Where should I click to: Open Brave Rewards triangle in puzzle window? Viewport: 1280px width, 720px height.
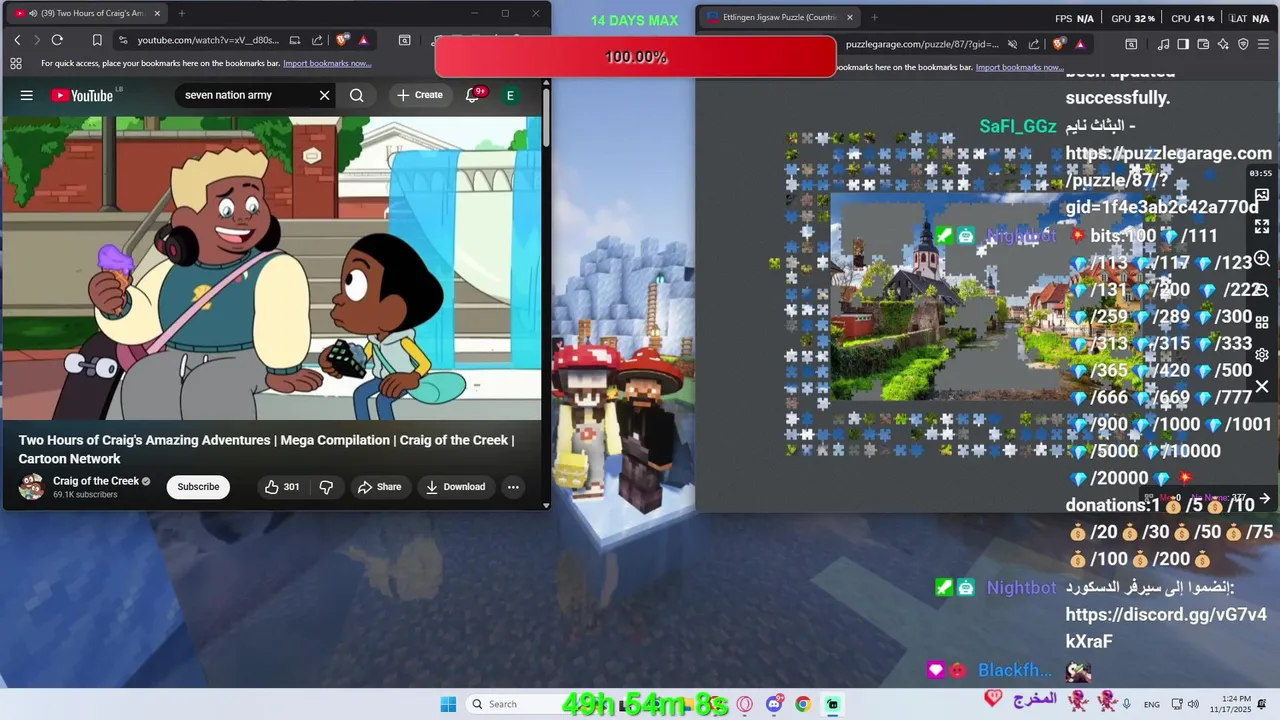point(1080,44)
